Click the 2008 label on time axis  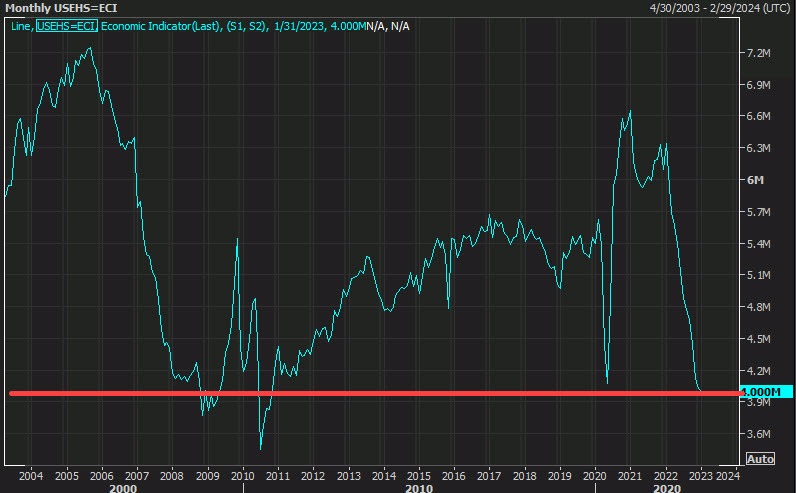(x=171, y=474)
